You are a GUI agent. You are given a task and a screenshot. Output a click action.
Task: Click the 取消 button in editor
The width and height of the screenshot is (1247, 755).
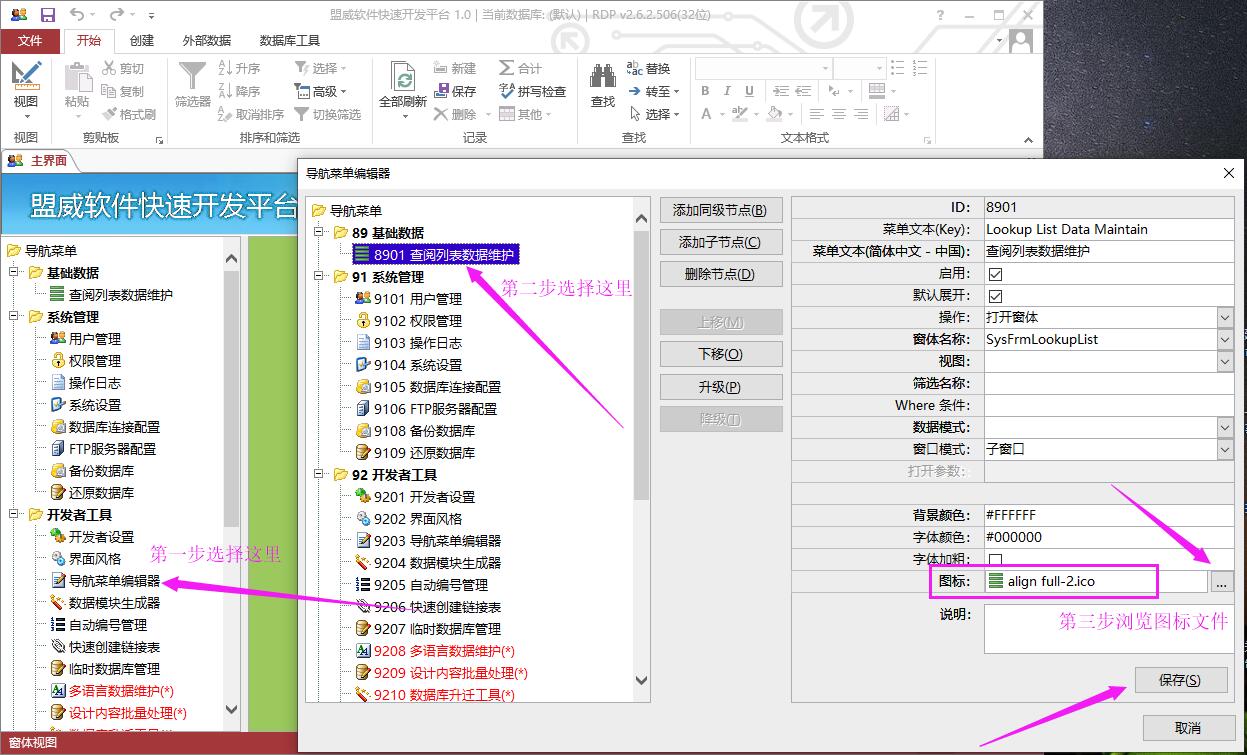pos(1188,728)
